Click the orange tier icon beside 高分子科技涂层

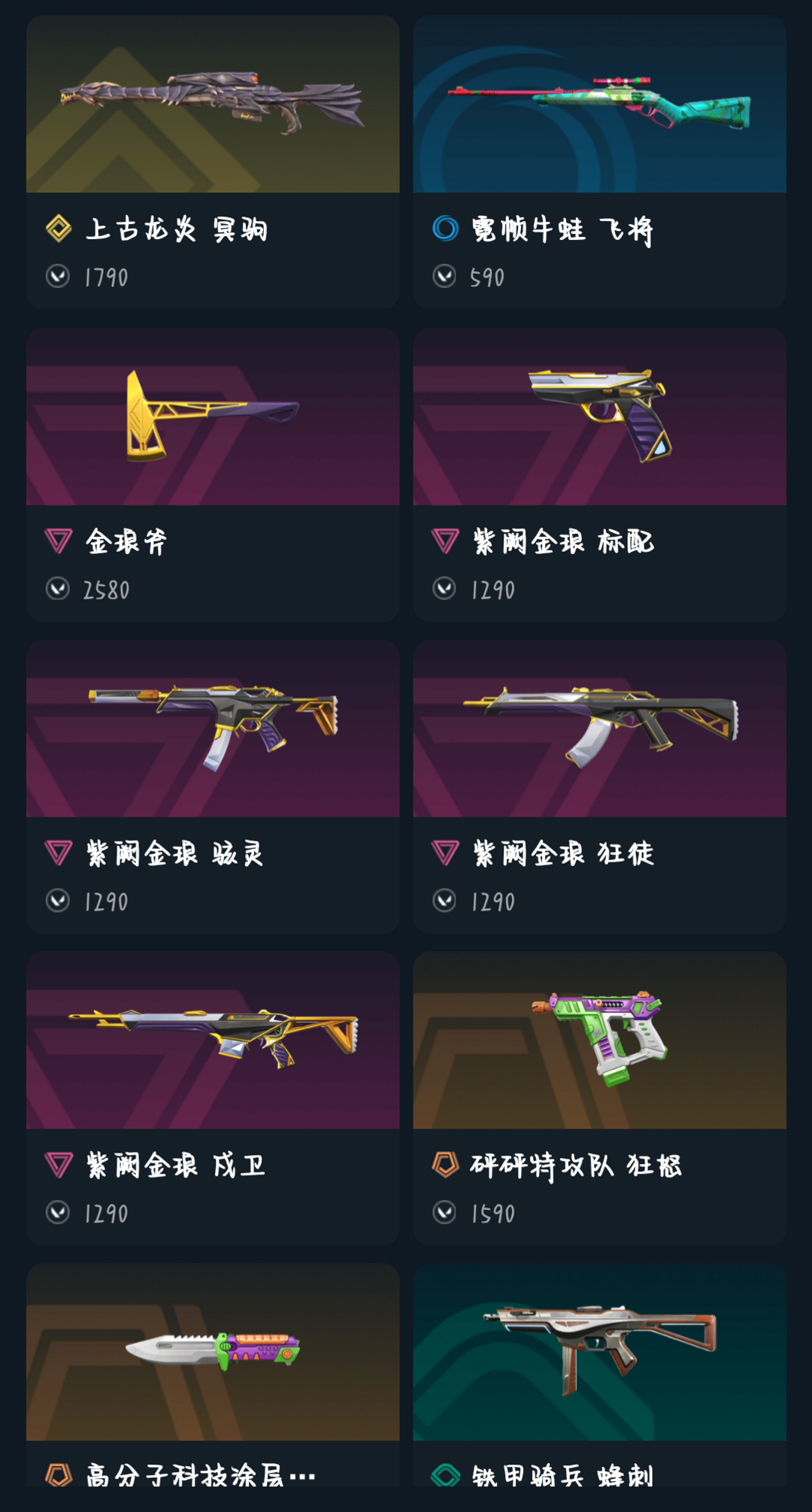pos(59,1475)
